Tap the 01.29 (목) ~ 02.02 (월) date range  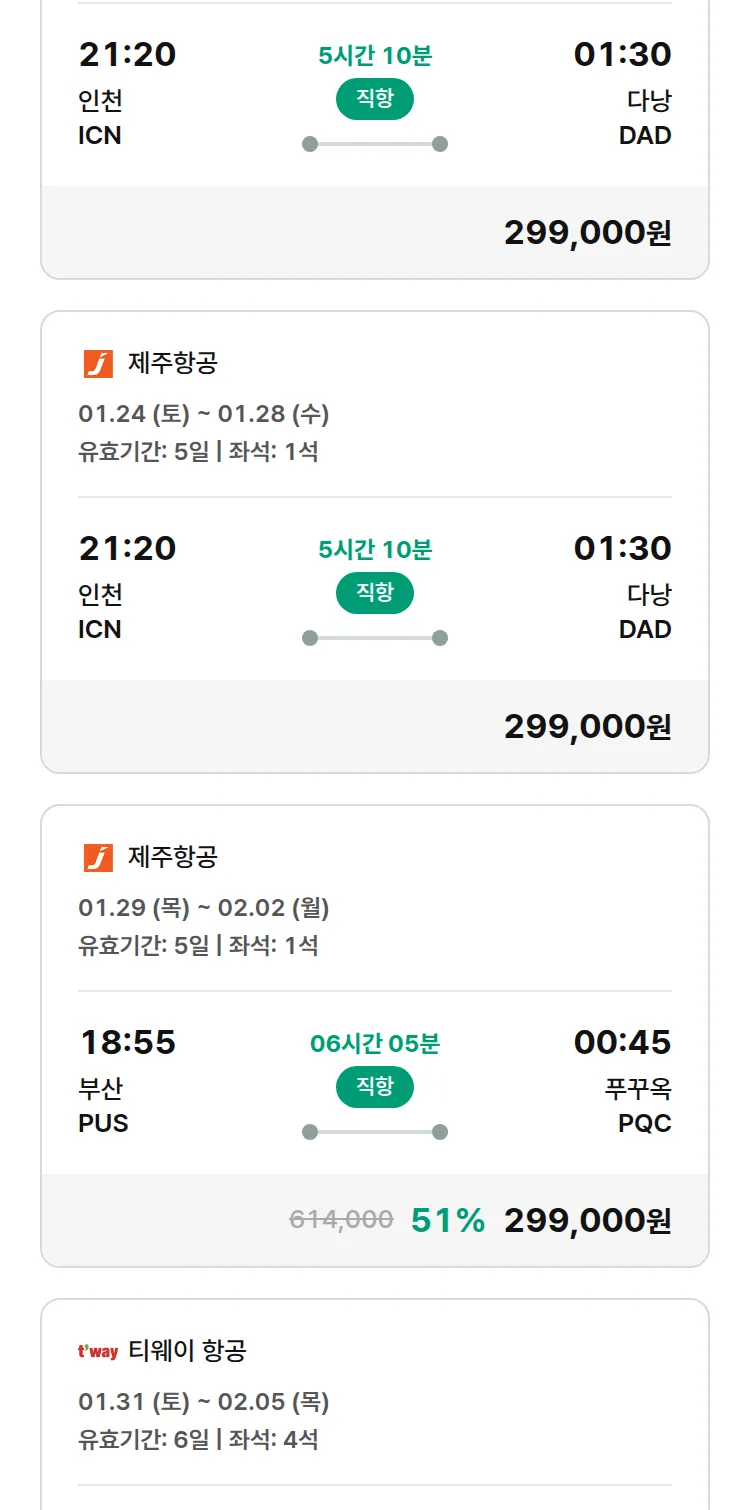click(x=204, y=908)
